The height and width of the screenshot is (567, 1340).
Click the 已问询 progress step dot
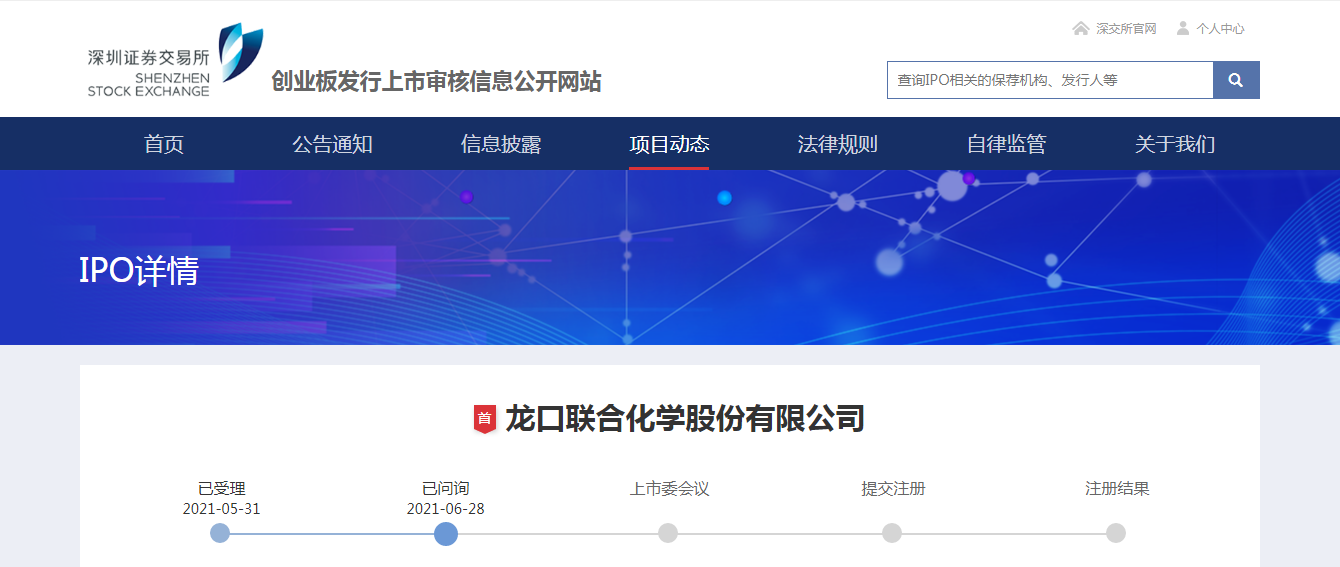coord(446,533)
